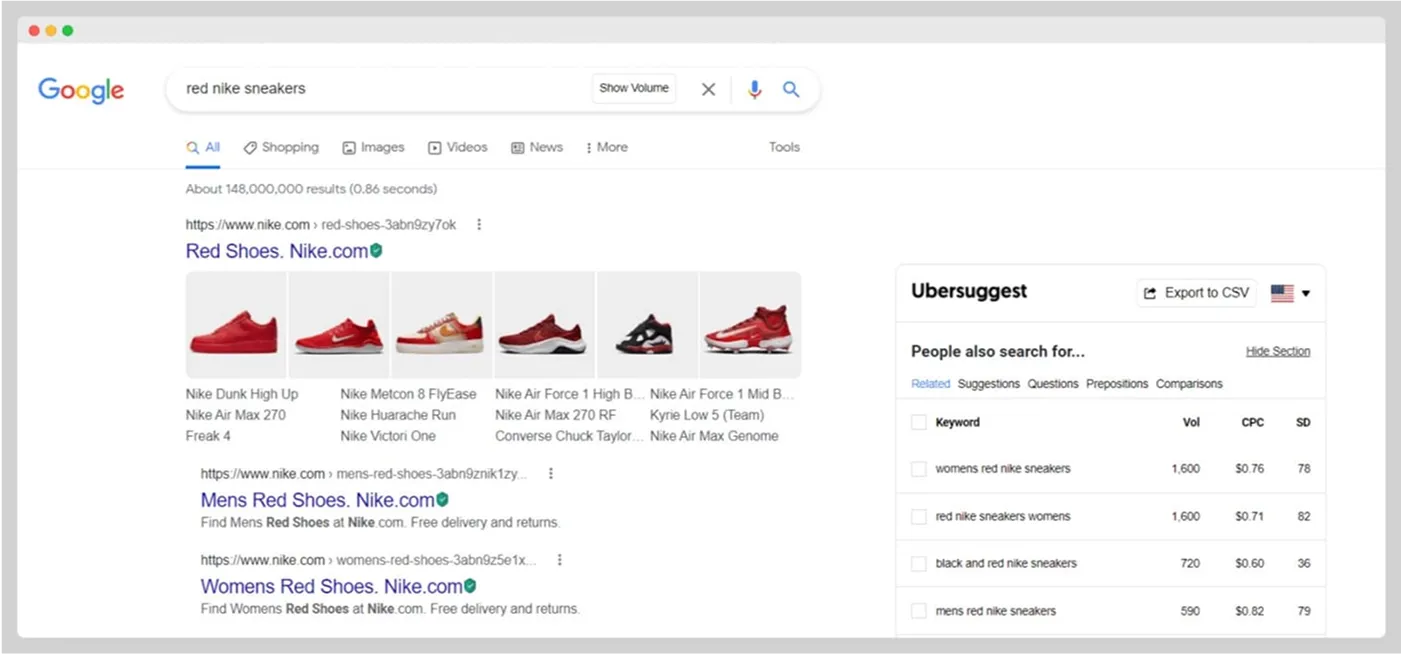Click the search magnifying glass icon
The height and width of the screenshot is (654, 1401).
coord(791,89)
